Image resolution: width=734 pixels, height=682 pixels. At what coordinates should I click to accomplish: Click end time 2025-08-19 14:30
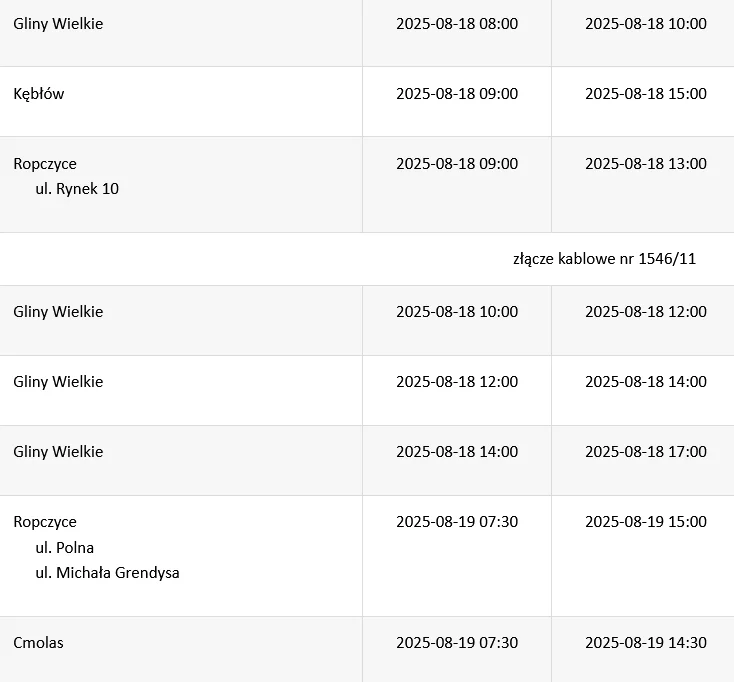[x=646, y=643]
